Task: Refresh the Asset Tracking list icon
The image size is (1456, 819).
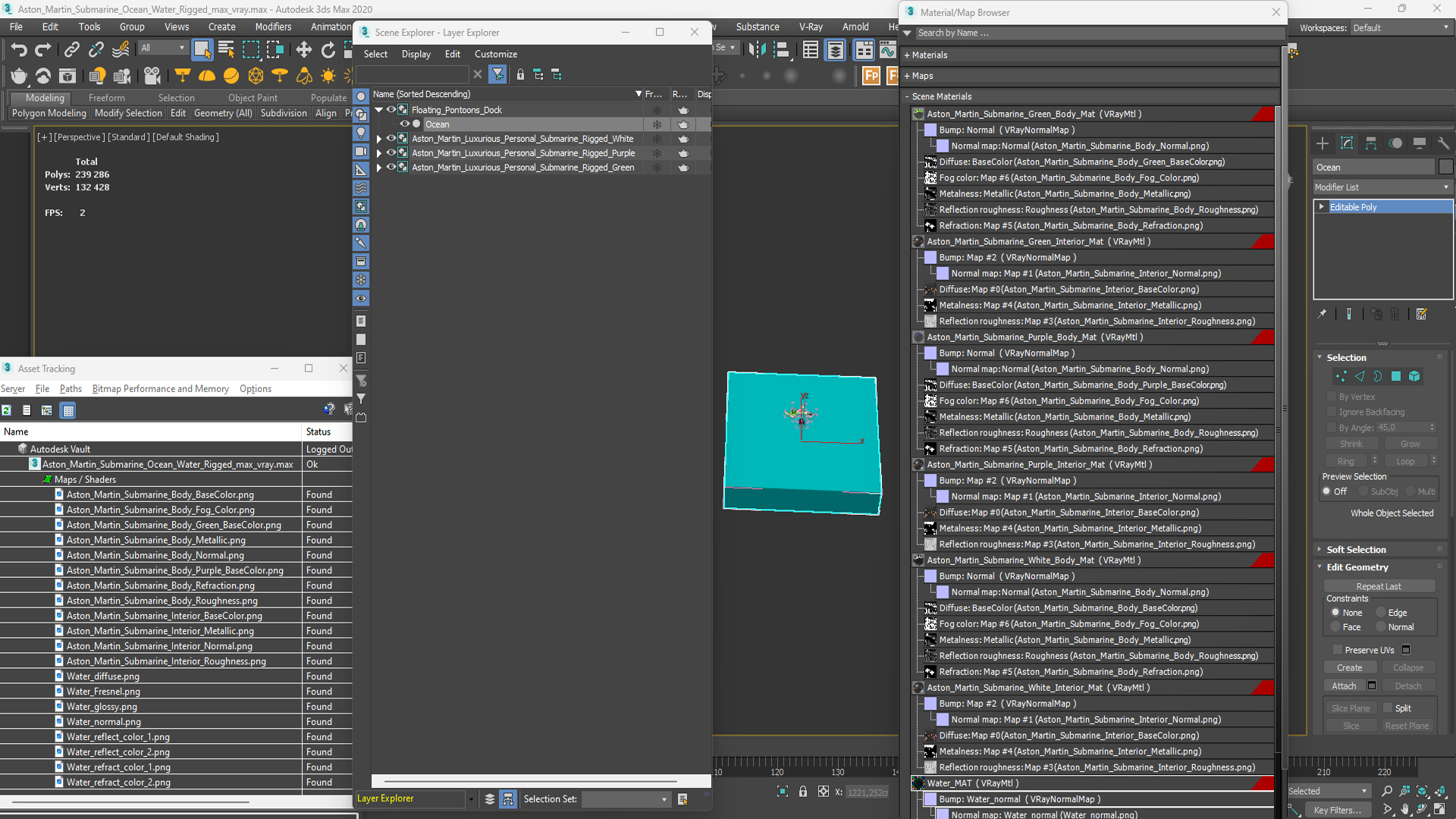Action: (7, 410)
